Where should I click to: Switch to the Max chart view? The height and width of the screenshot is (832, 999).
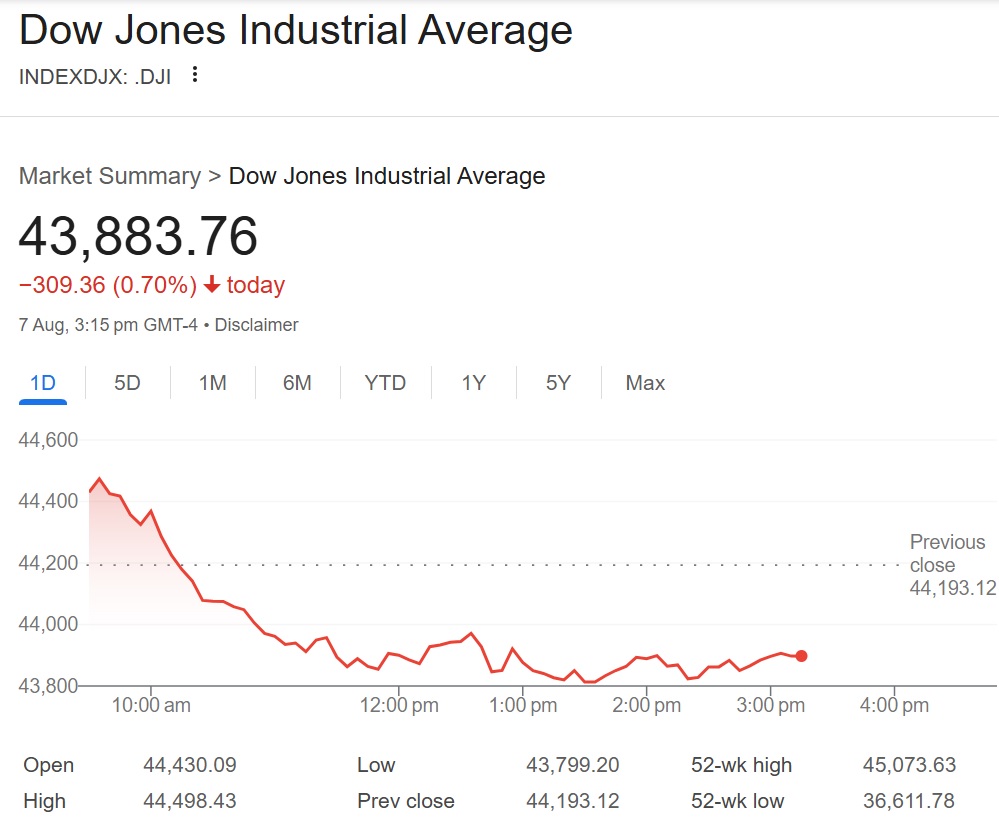pos(644,383)
